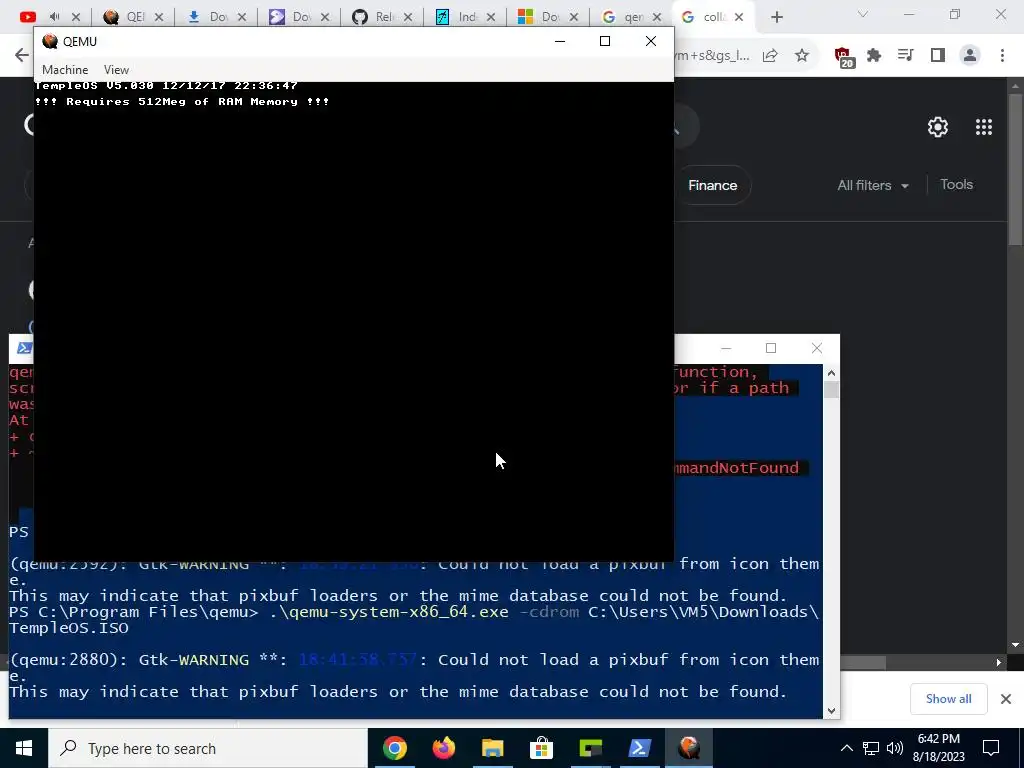The width and height of the screenshot is (1024, 768).
Task: Bookmark this page with the star icon
Action: 802,56
